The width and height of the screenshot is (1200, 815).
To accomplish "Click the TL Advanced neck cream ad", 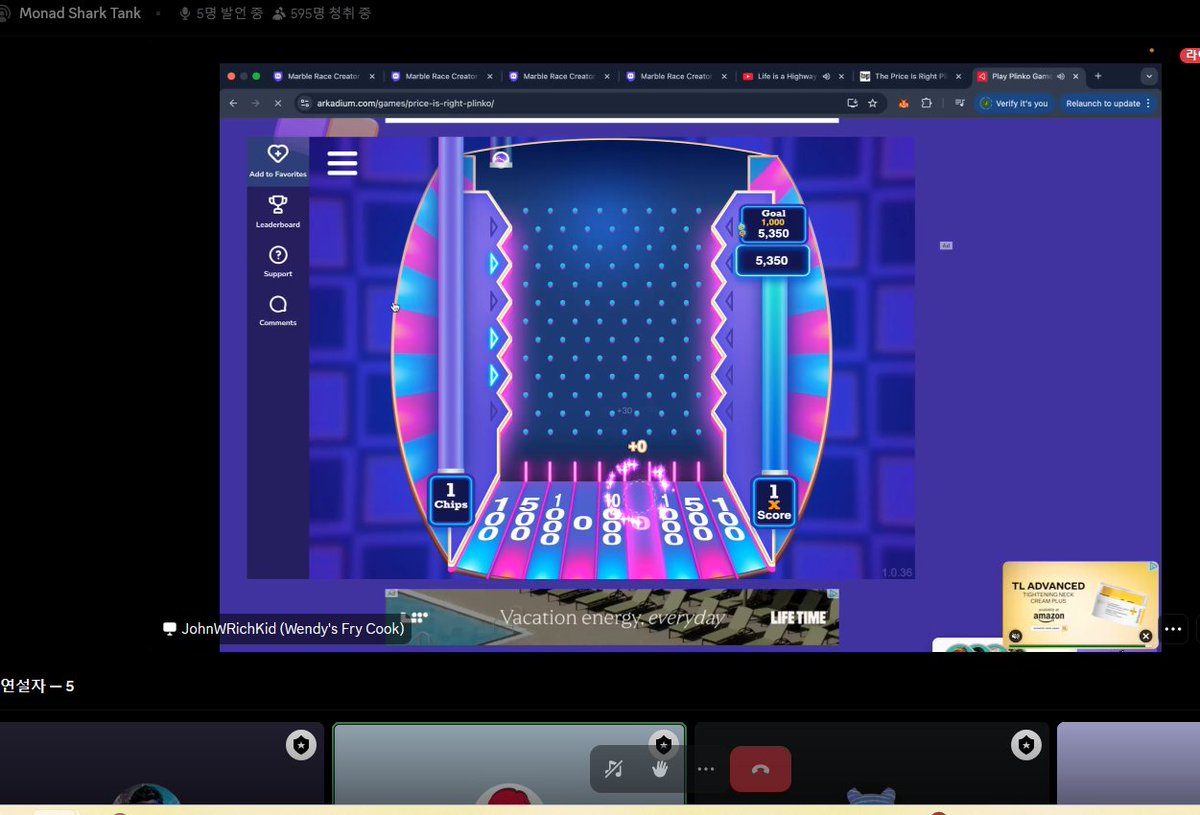I will pyautogui.click(x=1081, y=604).
